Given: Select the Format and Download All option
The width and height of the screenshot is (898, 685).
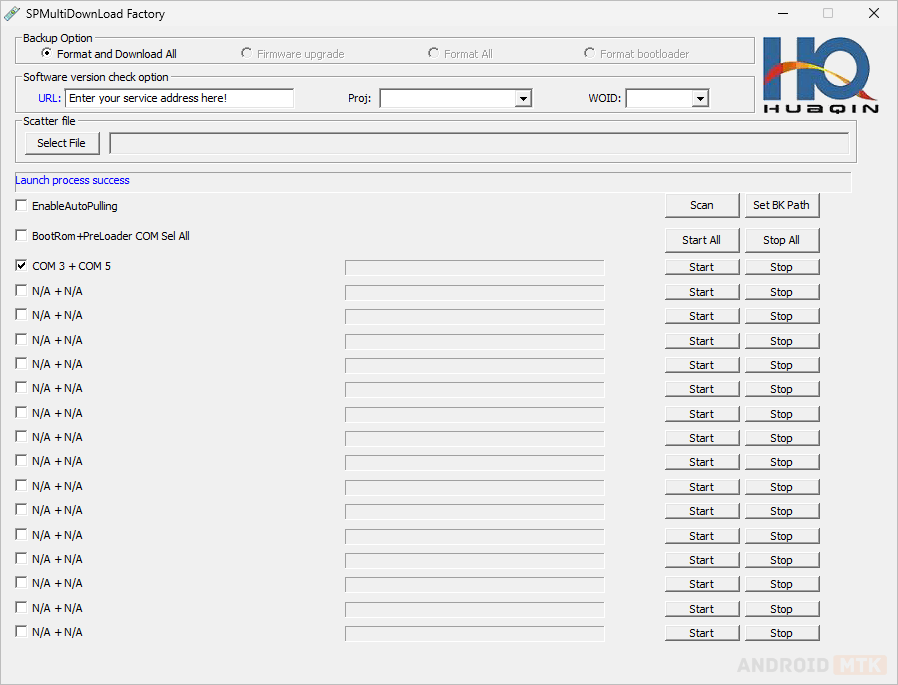Looking at the screenshot, I should click(x=47, y=53).
